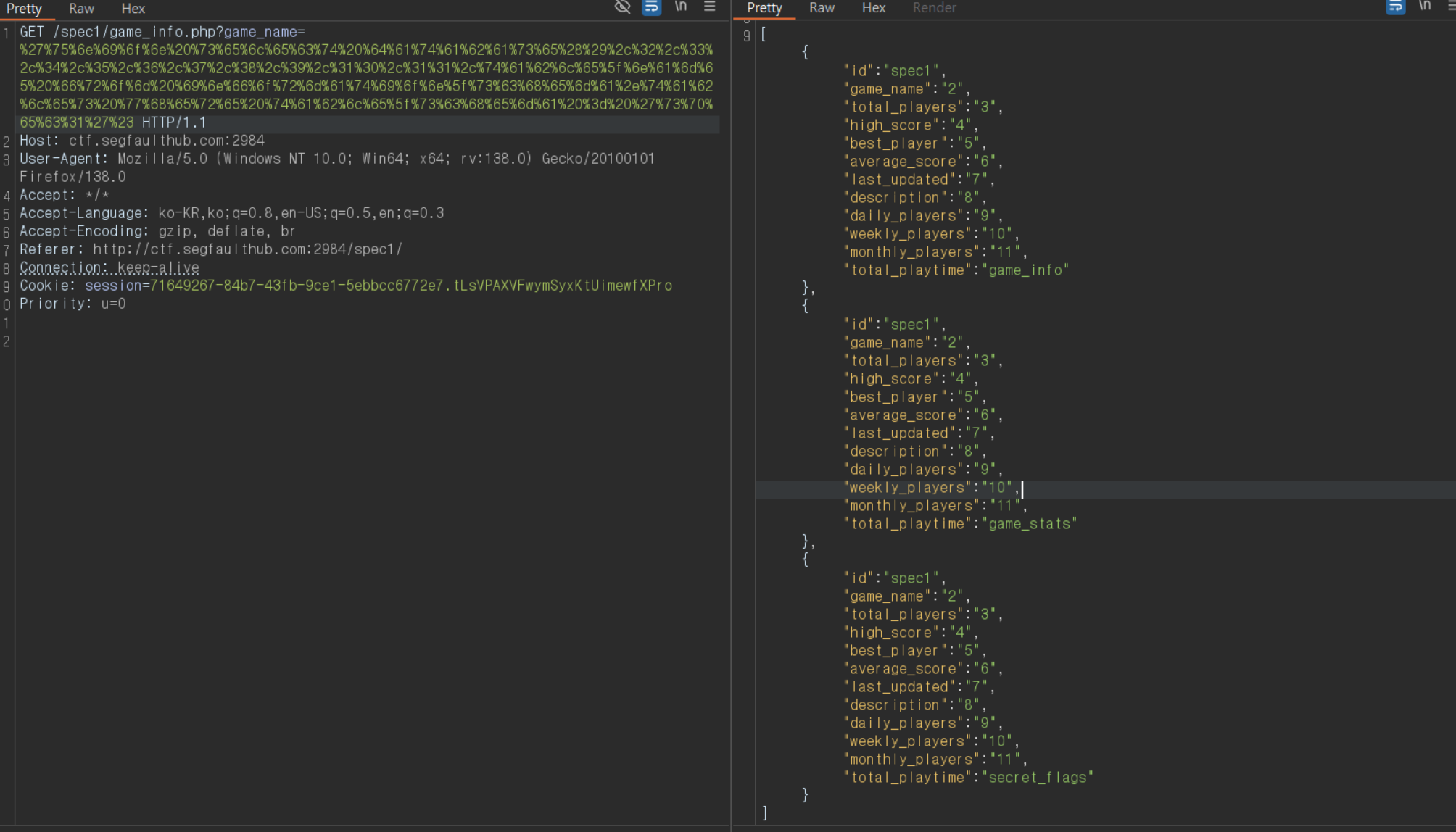1456x832 pixels.
Task: Click the Host header ctf.segfaulthub.com:2984
Action: (x=142, y=141)
